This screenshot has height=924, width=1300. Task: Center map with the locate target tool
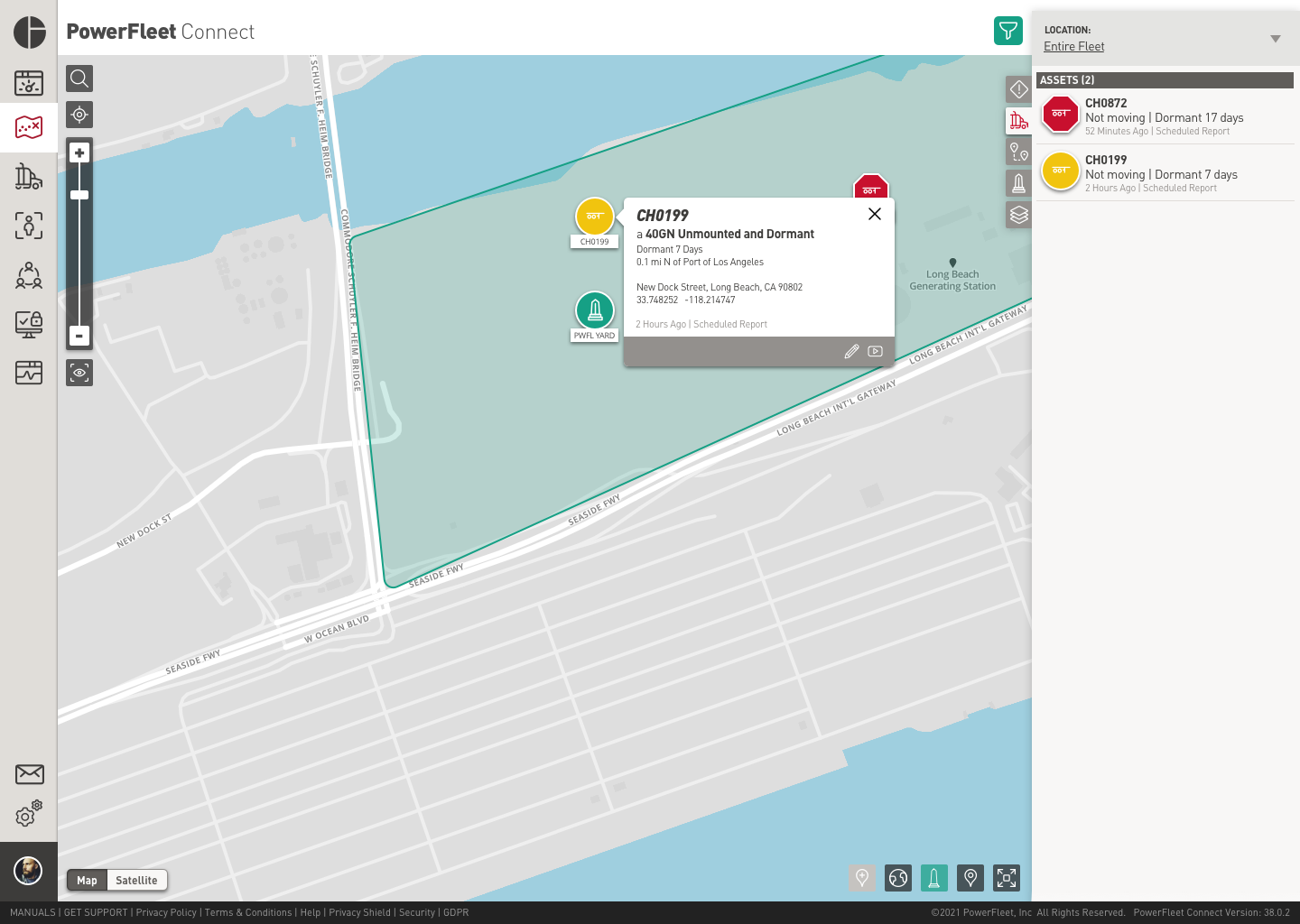[79, 115]
